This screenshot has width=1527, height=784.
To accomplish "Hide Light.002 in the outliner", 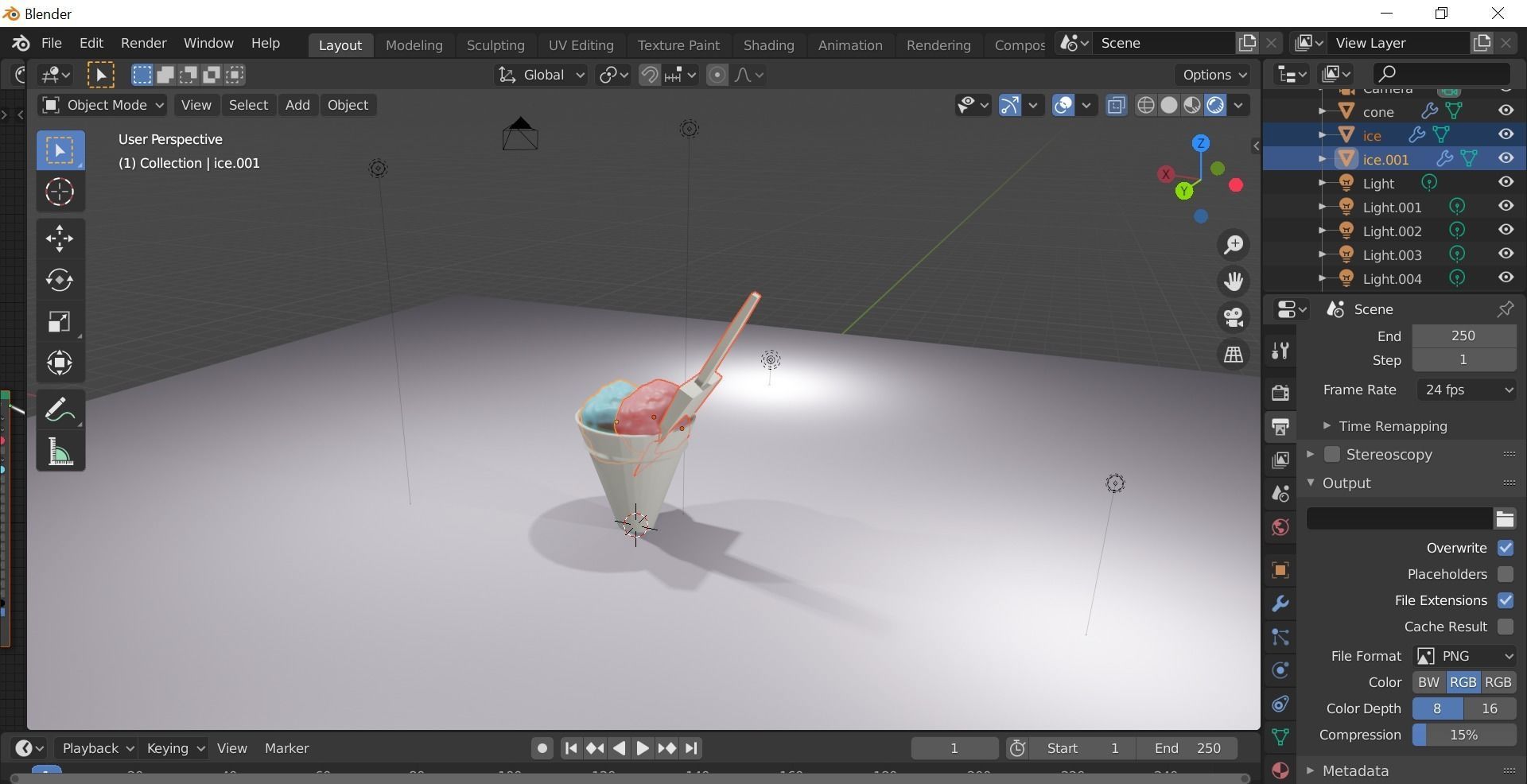I will (x=1506, y=231).
